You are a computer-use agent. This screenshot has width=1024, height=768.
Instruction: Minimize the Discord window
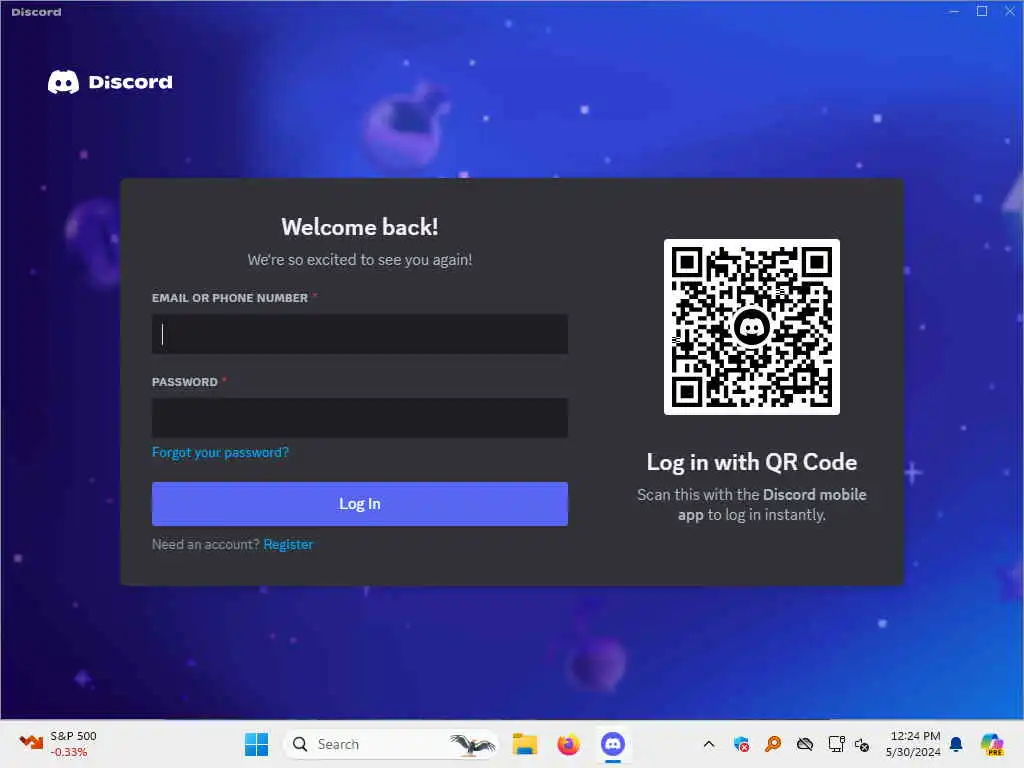coord(954,11)
